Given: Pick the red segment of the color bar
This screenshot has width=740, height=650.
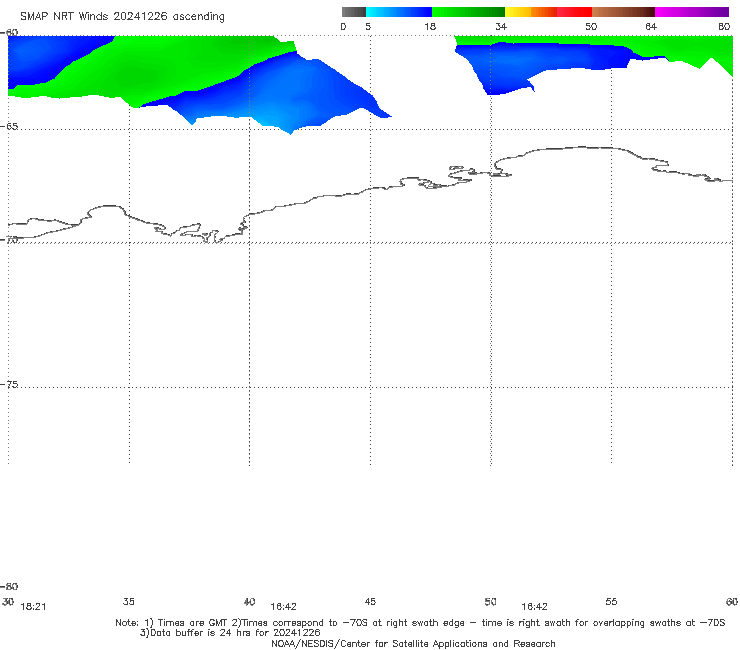Looking at the screenshot, I should click(x=574, y=12).
